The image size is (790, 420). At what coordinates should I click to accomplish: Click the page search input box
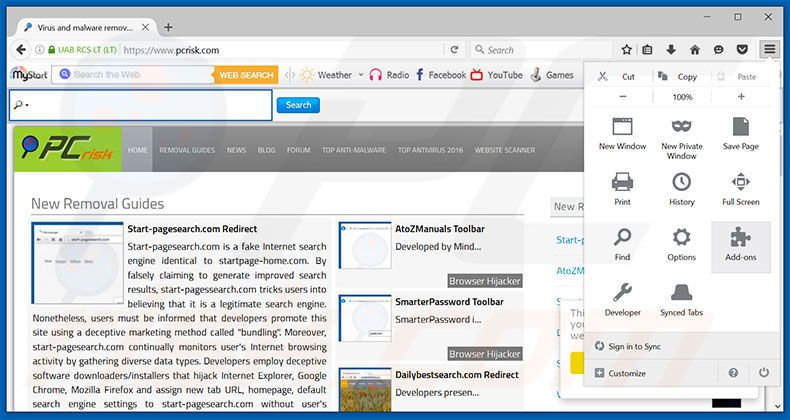pos(141,105)
